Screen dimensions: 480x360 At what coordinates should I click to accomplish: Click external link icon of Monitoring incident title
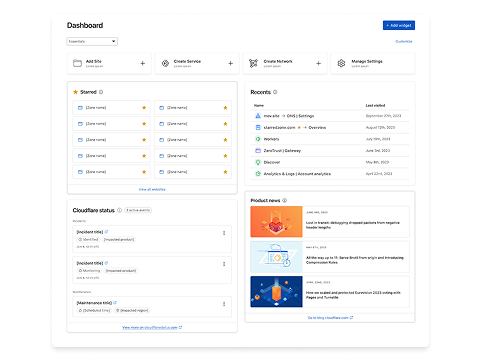point(106,263)
